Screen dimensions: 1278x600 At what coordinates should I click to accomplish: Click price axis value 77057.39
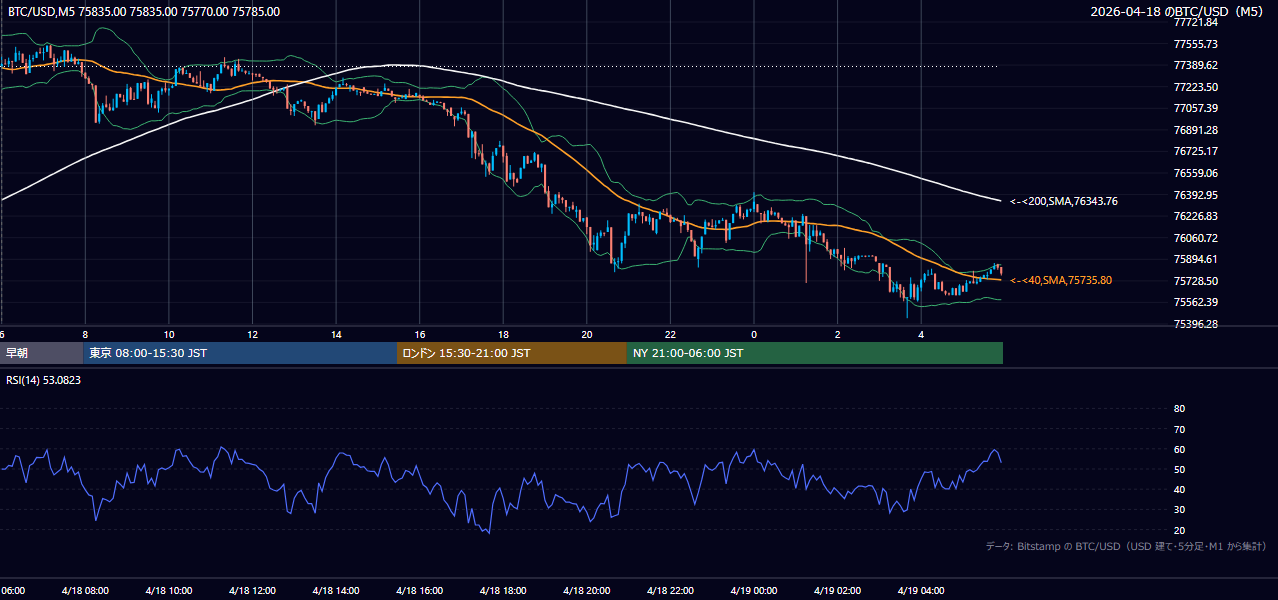point(1196,108)
